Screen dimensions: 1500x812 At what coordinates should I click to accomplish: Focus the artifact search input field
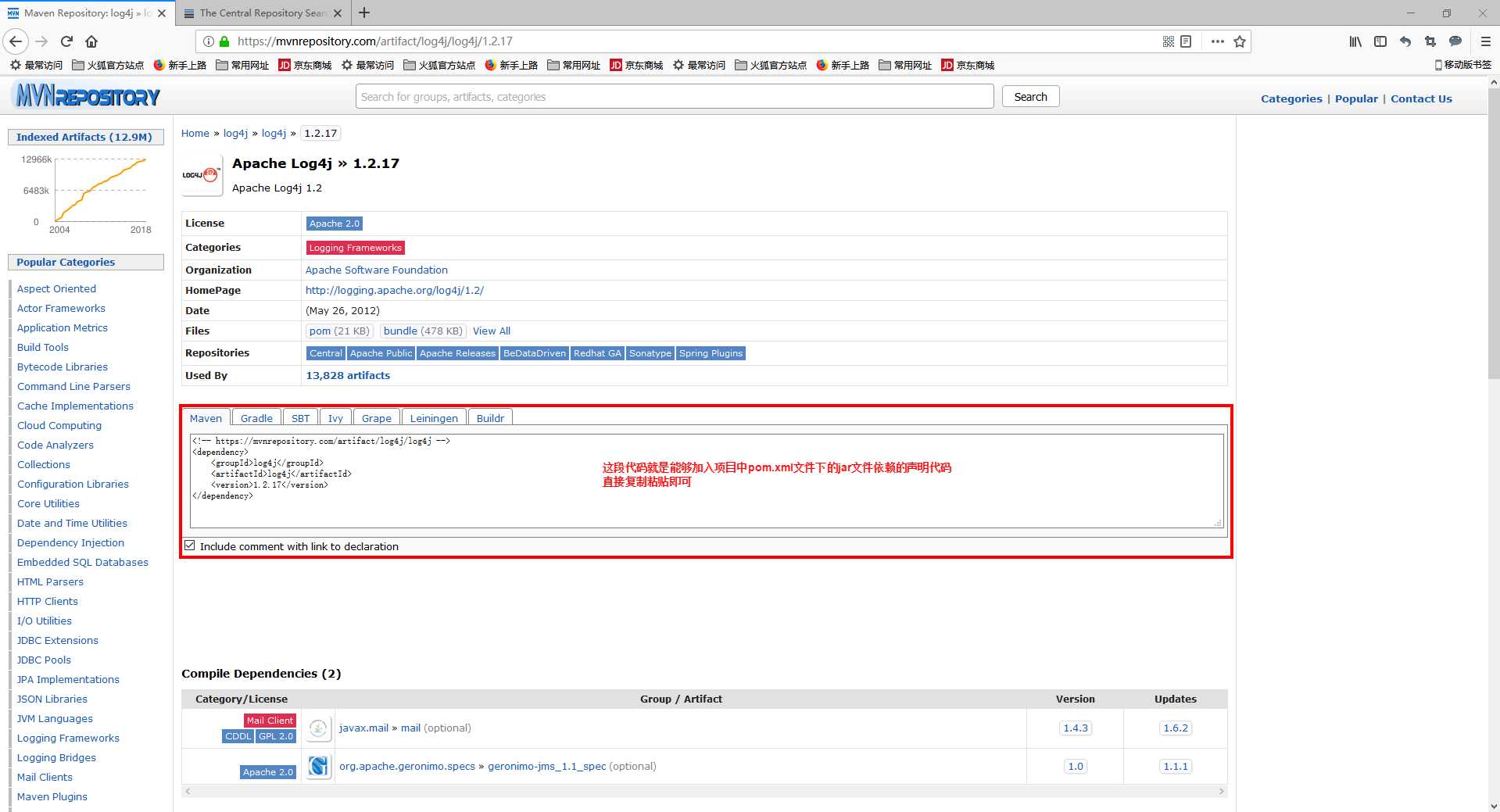(675, 96)
